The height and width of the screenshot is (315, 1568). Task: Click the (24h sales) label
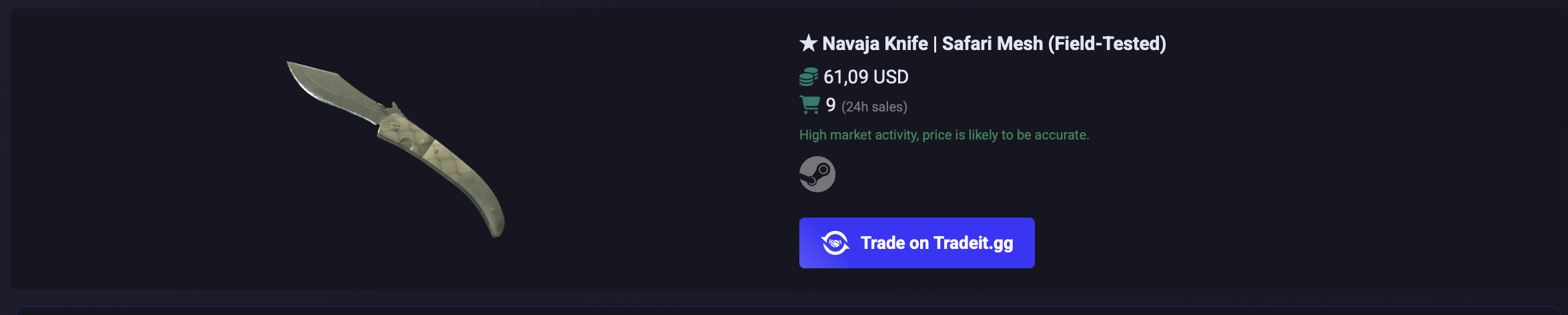tap(874, 107)
